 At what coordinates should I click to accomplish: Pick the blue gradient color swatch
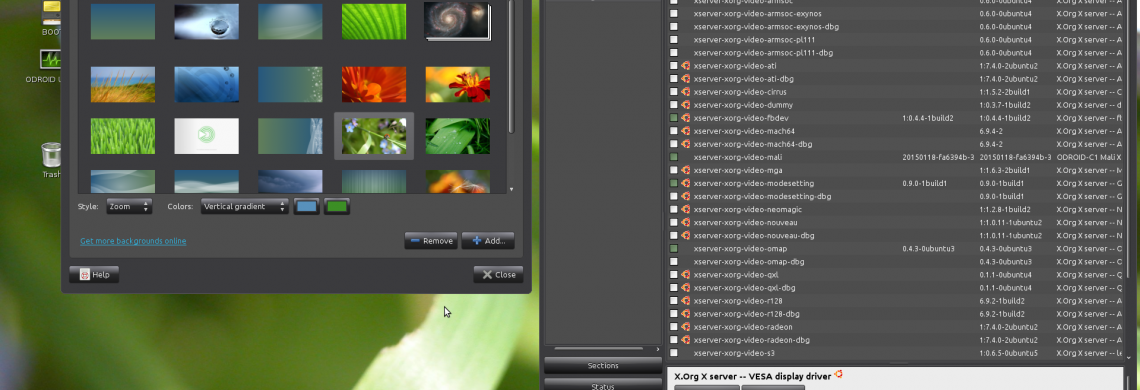point(307,207)
